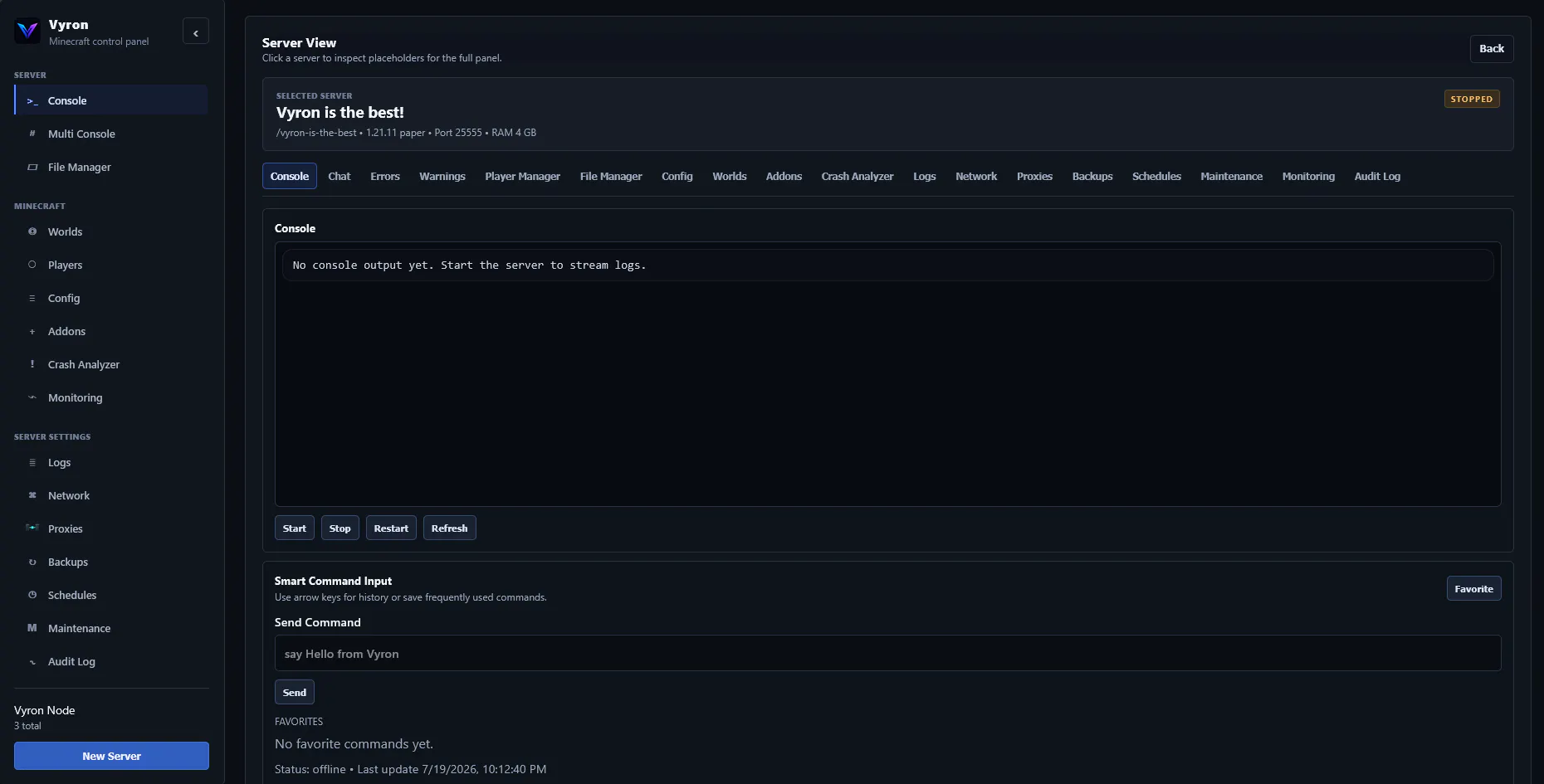Screen dimensions: 1544x784
Task: Click the Restart button
Action: [391, 528]
